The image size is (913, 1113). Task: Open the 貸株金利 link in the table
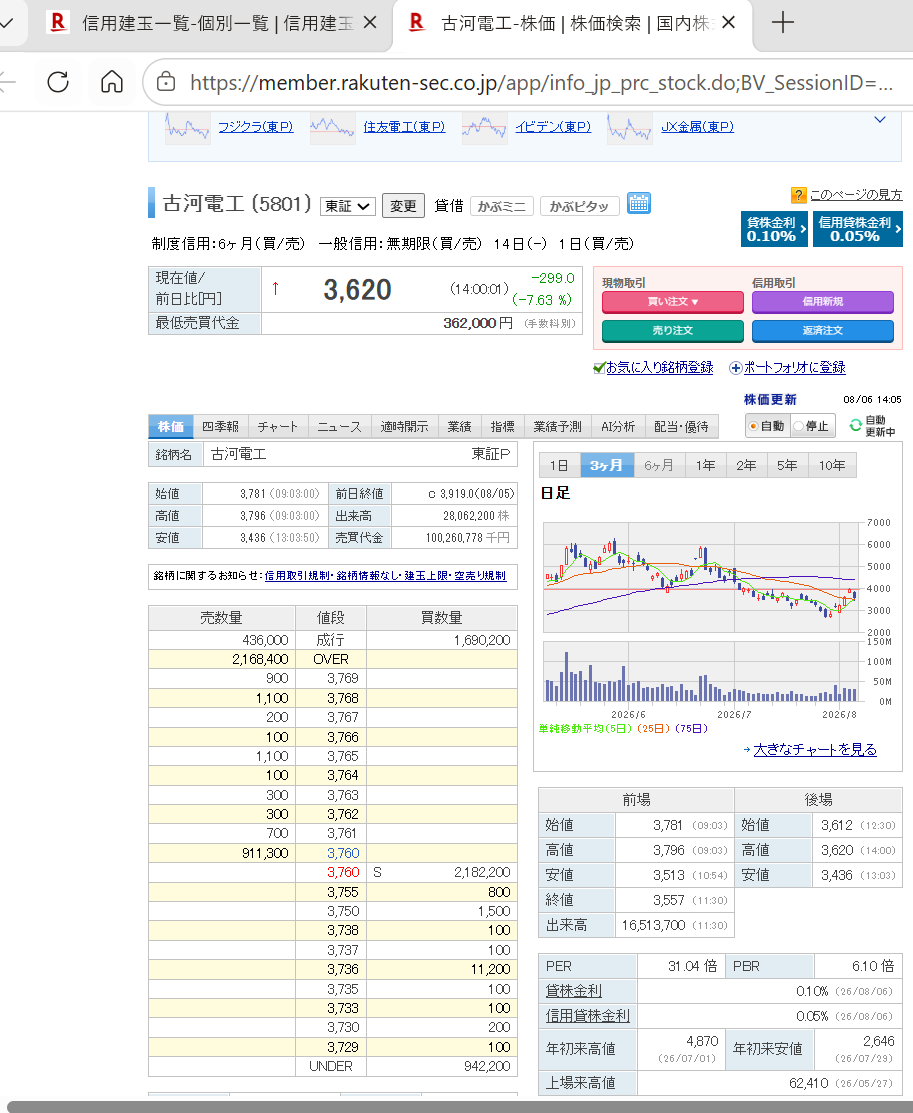pyautogui.click(x=574, y=991)
